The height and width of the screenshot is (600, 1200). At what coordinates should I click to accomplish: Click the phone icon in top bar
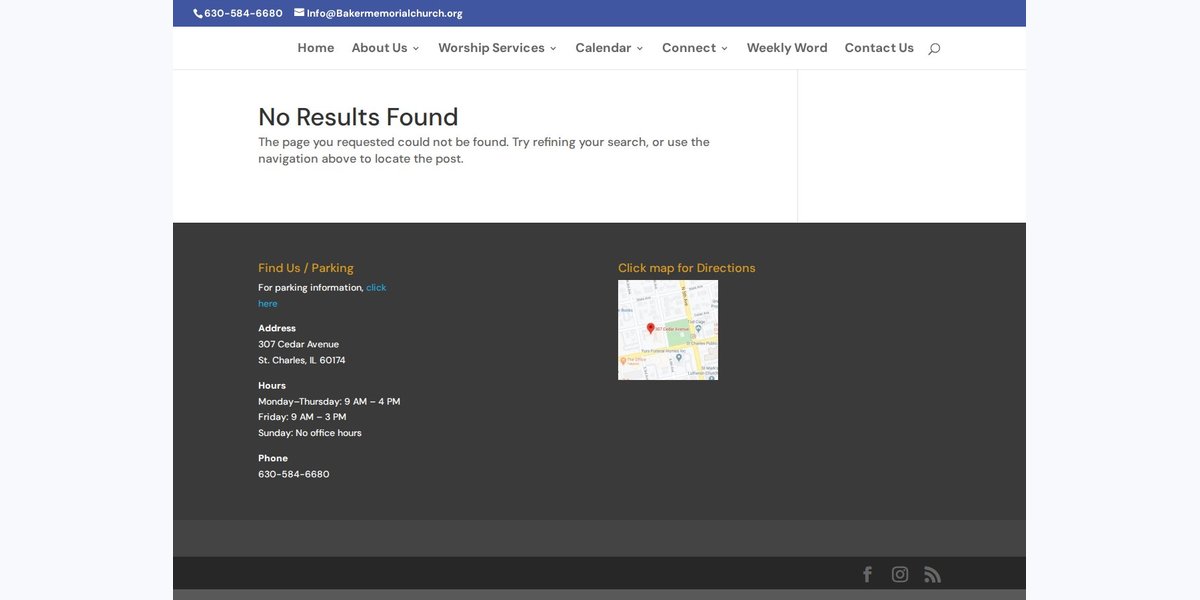197,13
